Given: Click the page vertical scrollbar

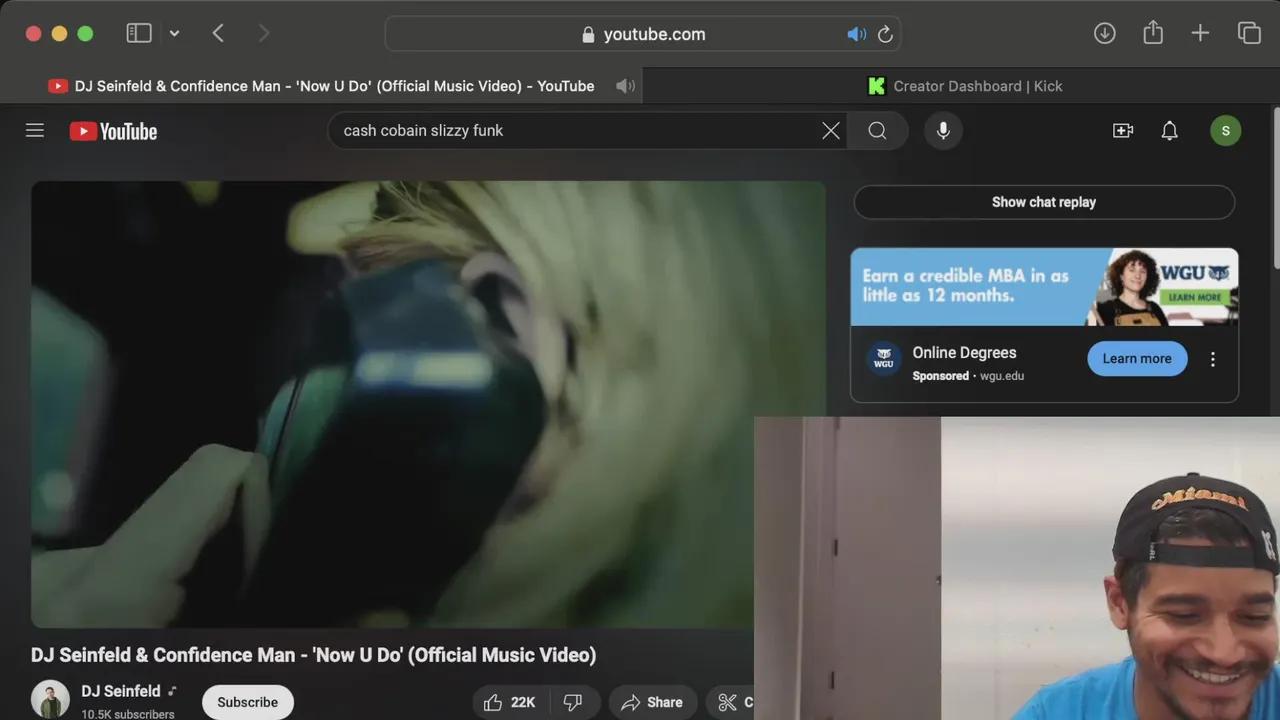Looking at the screenshot, I should point(1275,186).
